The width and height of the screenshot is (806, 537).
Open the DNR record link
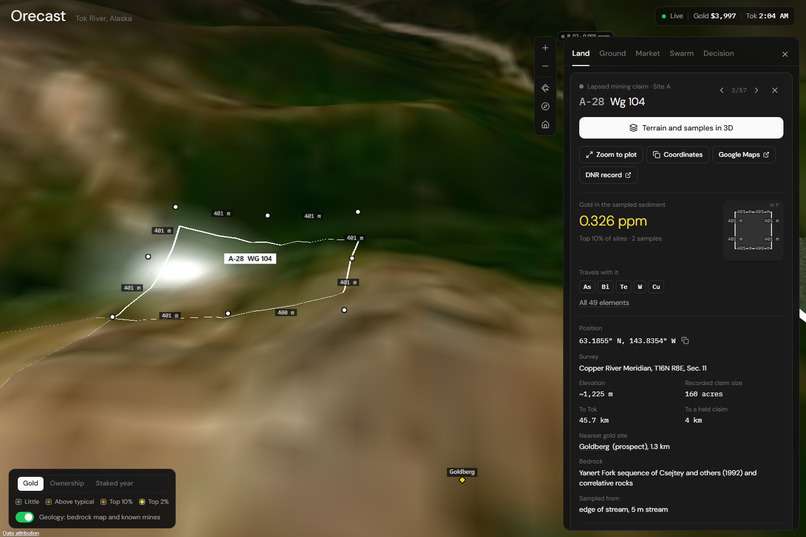coord(608,175)
